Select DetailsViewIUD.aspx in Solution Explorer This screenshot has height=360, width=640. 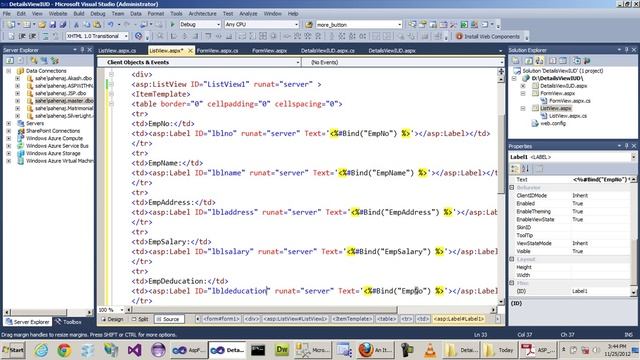[563, 86]
